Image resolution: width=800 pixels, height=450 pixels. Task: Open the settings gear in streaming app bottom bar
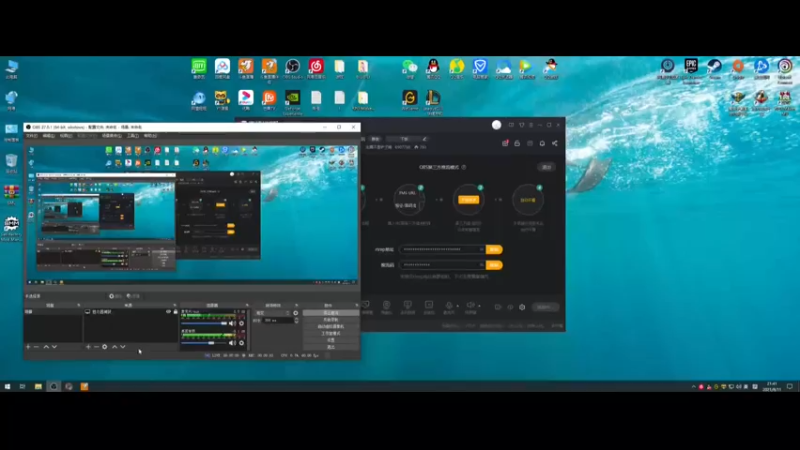click(522, 307)
